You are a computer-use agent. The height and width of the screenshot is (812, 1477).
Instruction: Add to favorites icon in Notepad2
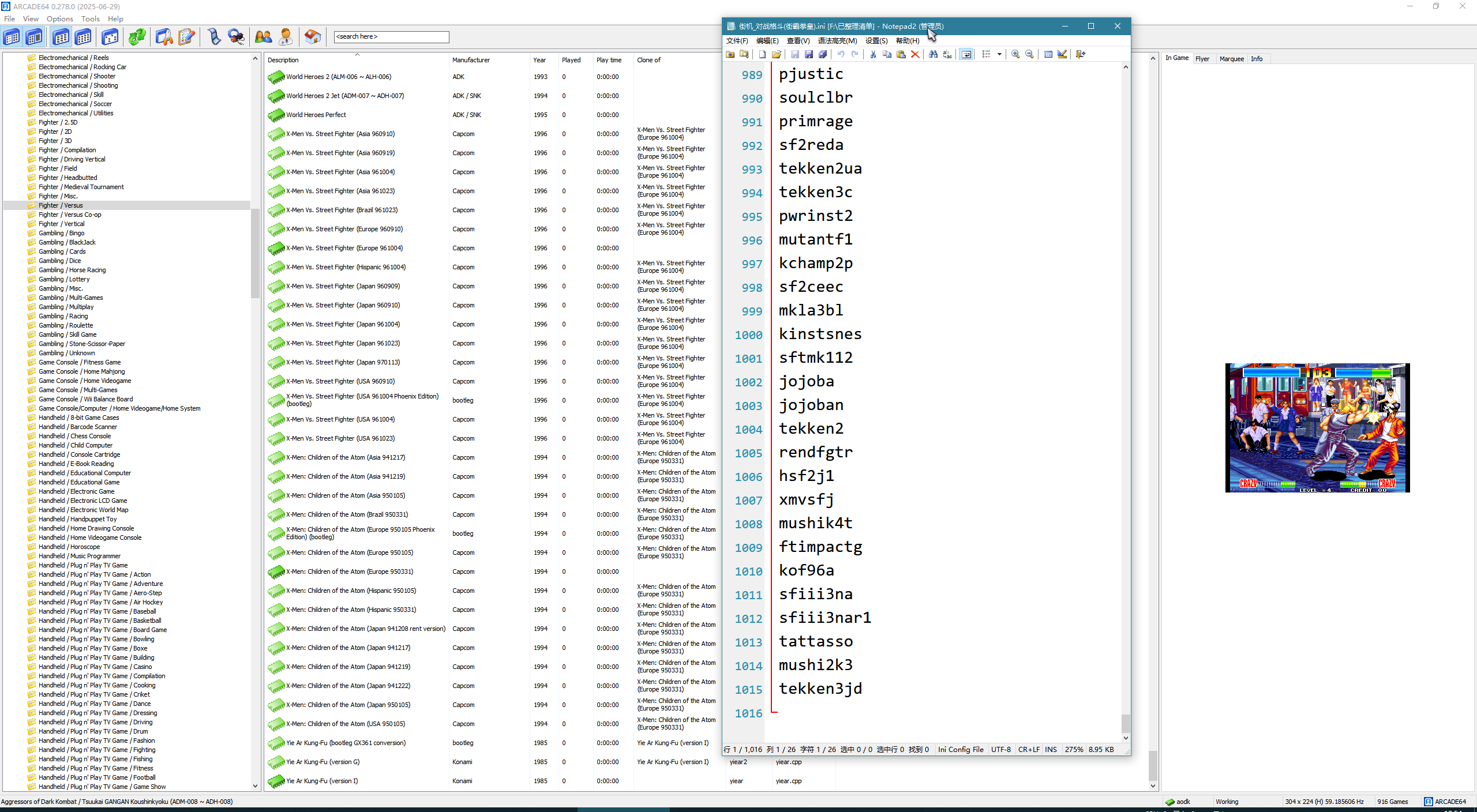730,54
